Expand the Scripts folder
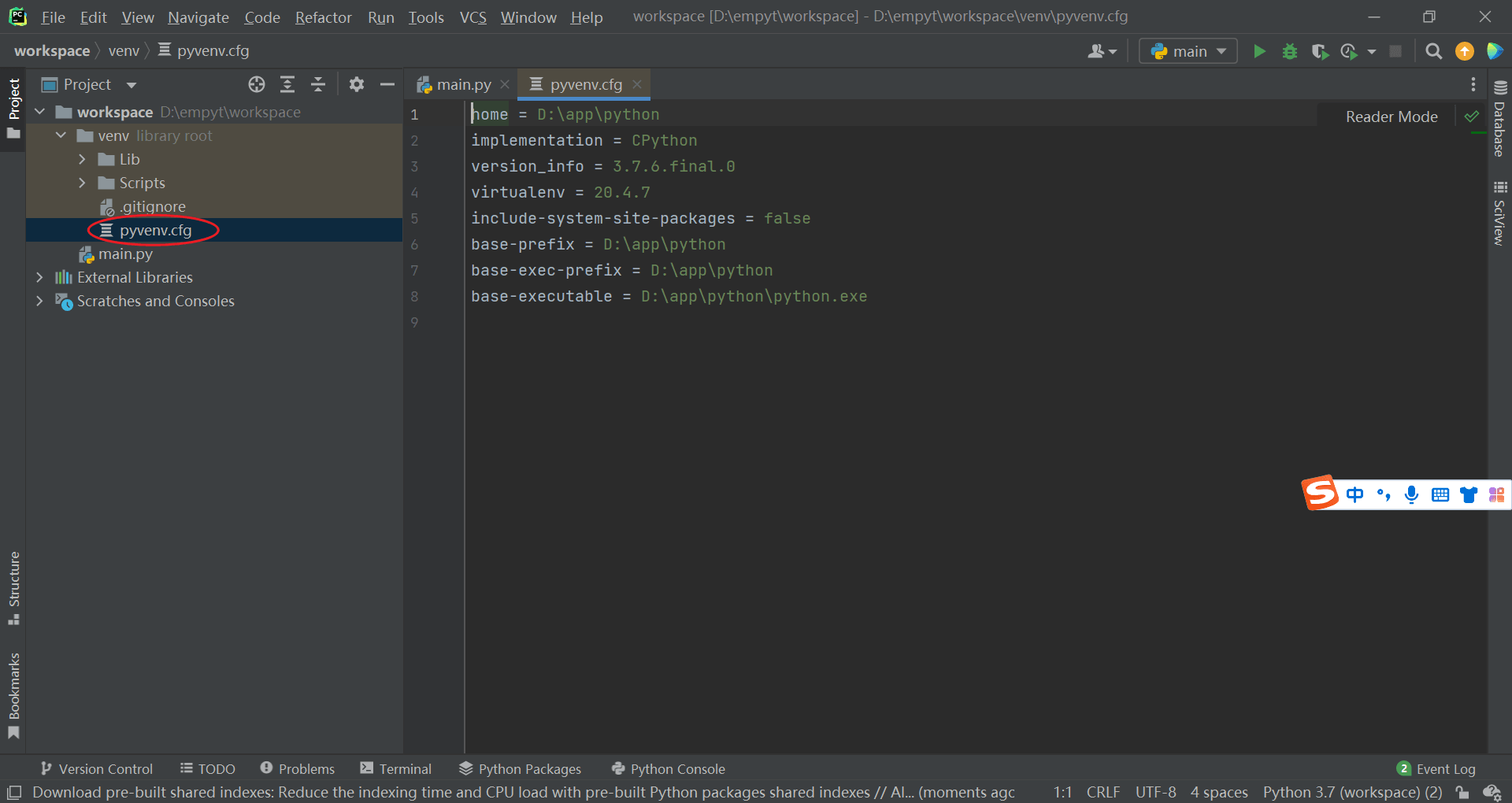The width and height of the screenshot is (1512, 803). point(82,183)
